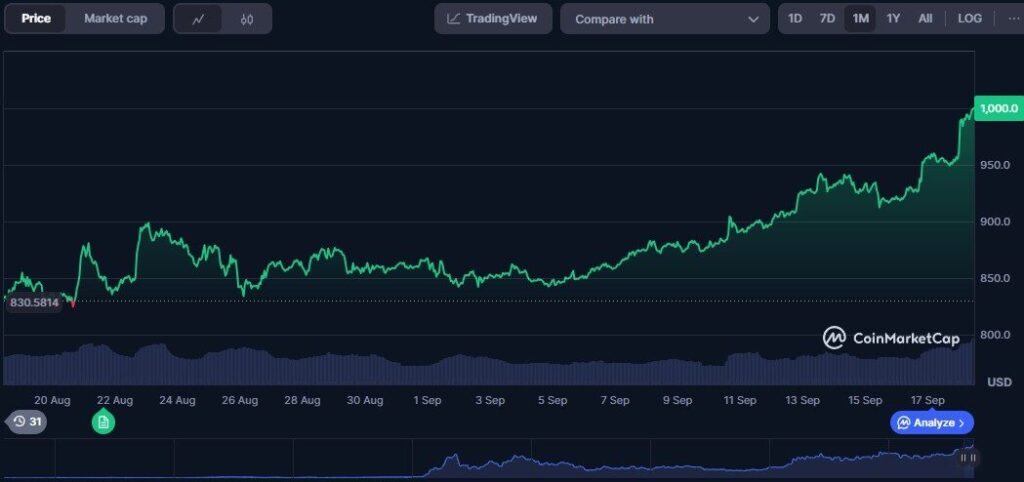Toggle LOG scale
The height and width of the screenshot is (482, 1024).
pyautogui.click(x=970, y=18)
